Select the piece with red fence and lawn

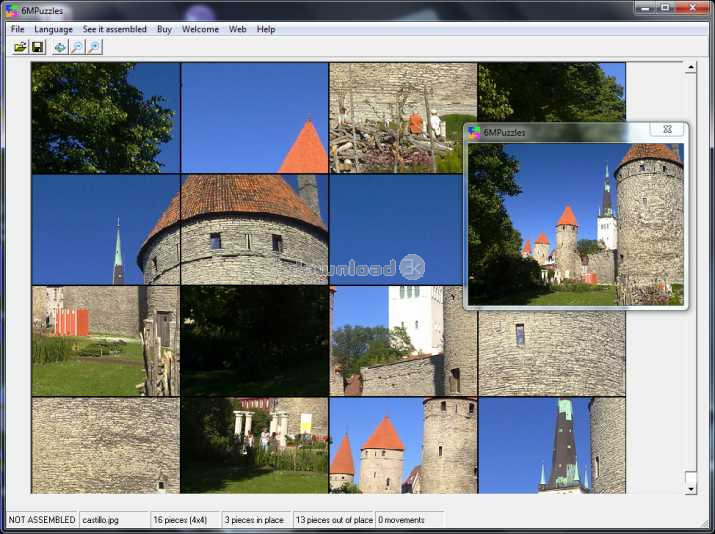[106, 341]
